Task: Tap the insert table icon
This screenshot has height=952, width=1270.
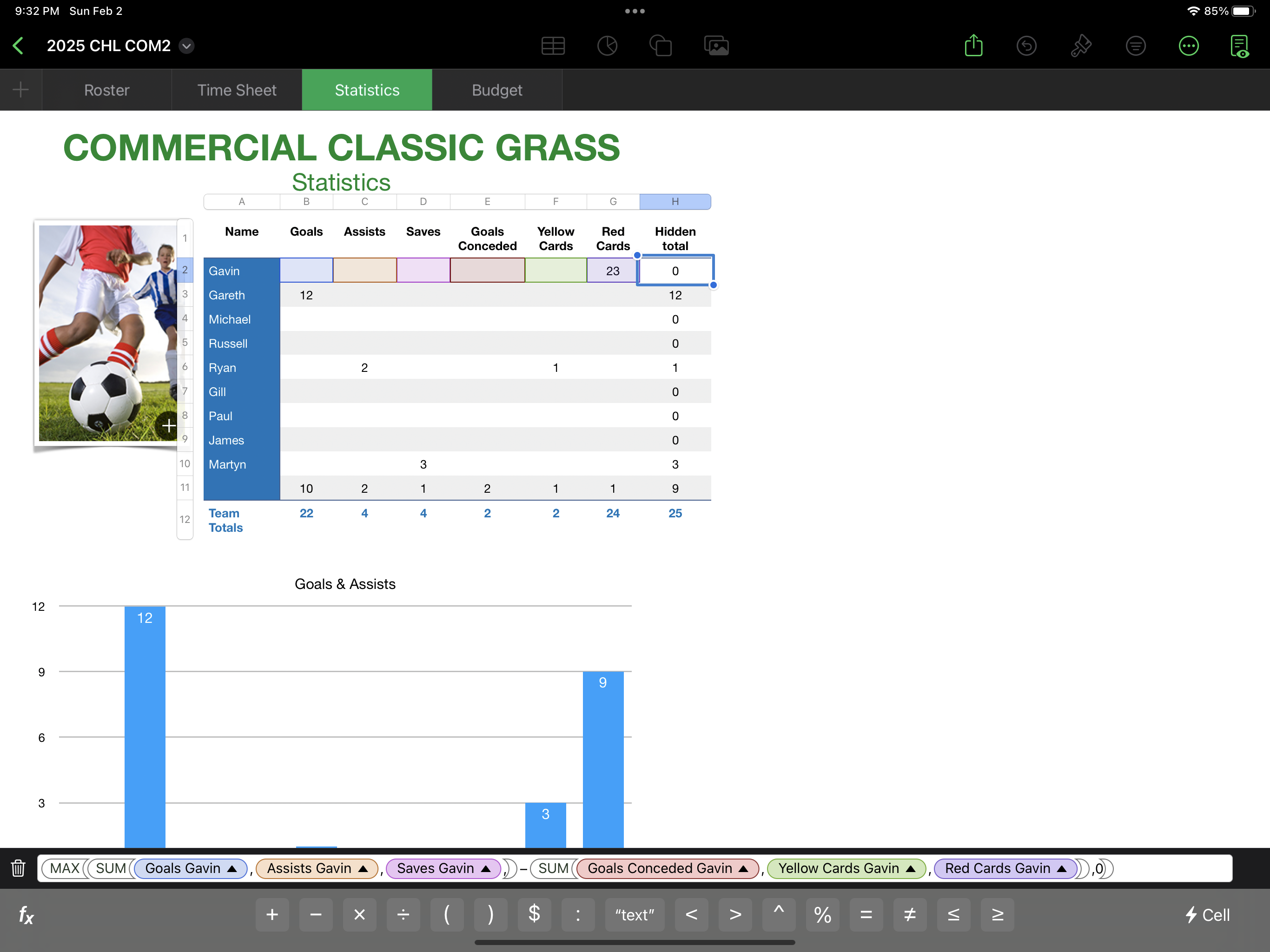Action: tap(553, 46)
